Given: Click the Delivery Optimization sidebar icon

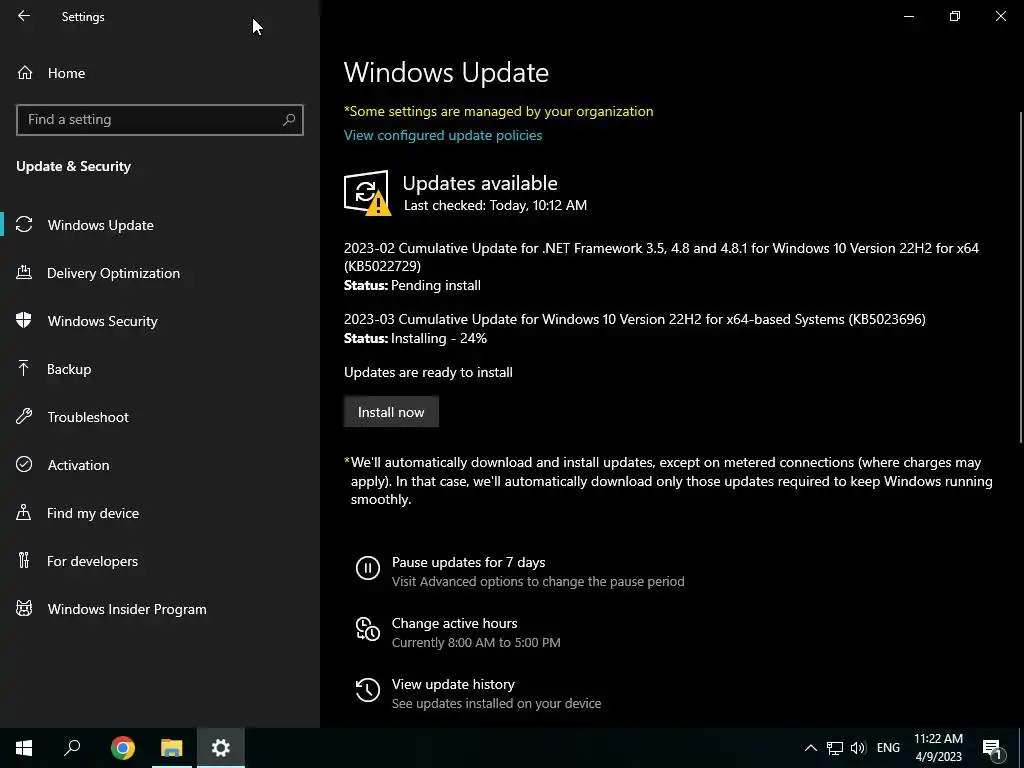Looking at the screenshot, I should tap(24, 273).
